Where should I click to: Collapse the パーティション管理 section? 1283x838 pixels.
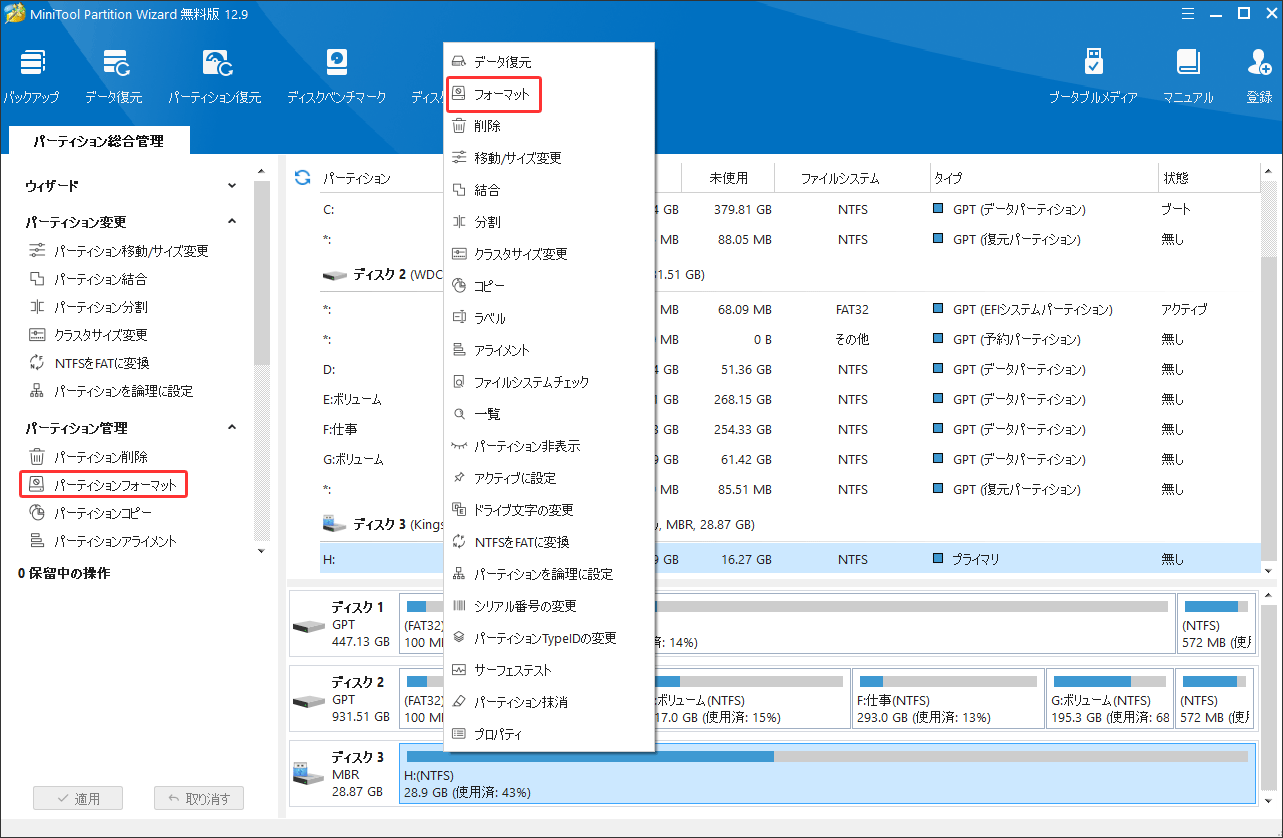click(x=232, y=428)
